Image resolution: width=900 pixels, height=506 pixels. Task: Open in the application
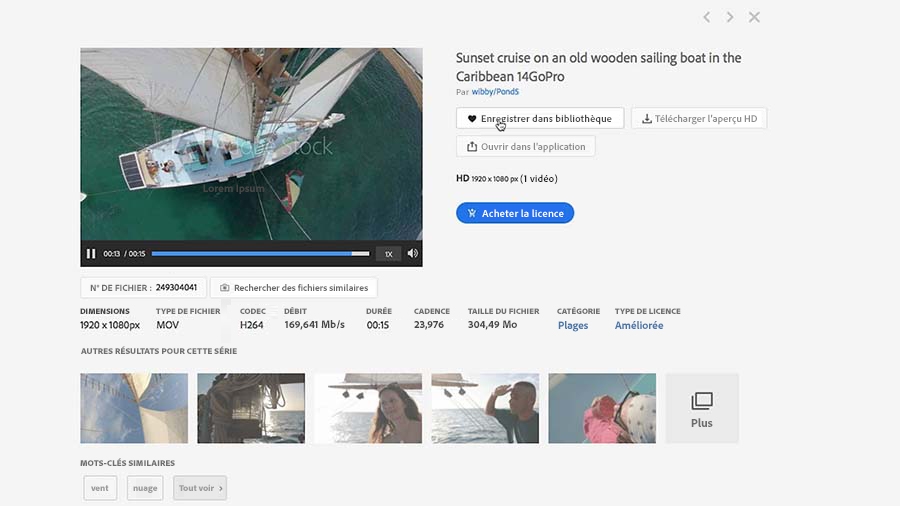pyautogui.click(x=526, y=146)
